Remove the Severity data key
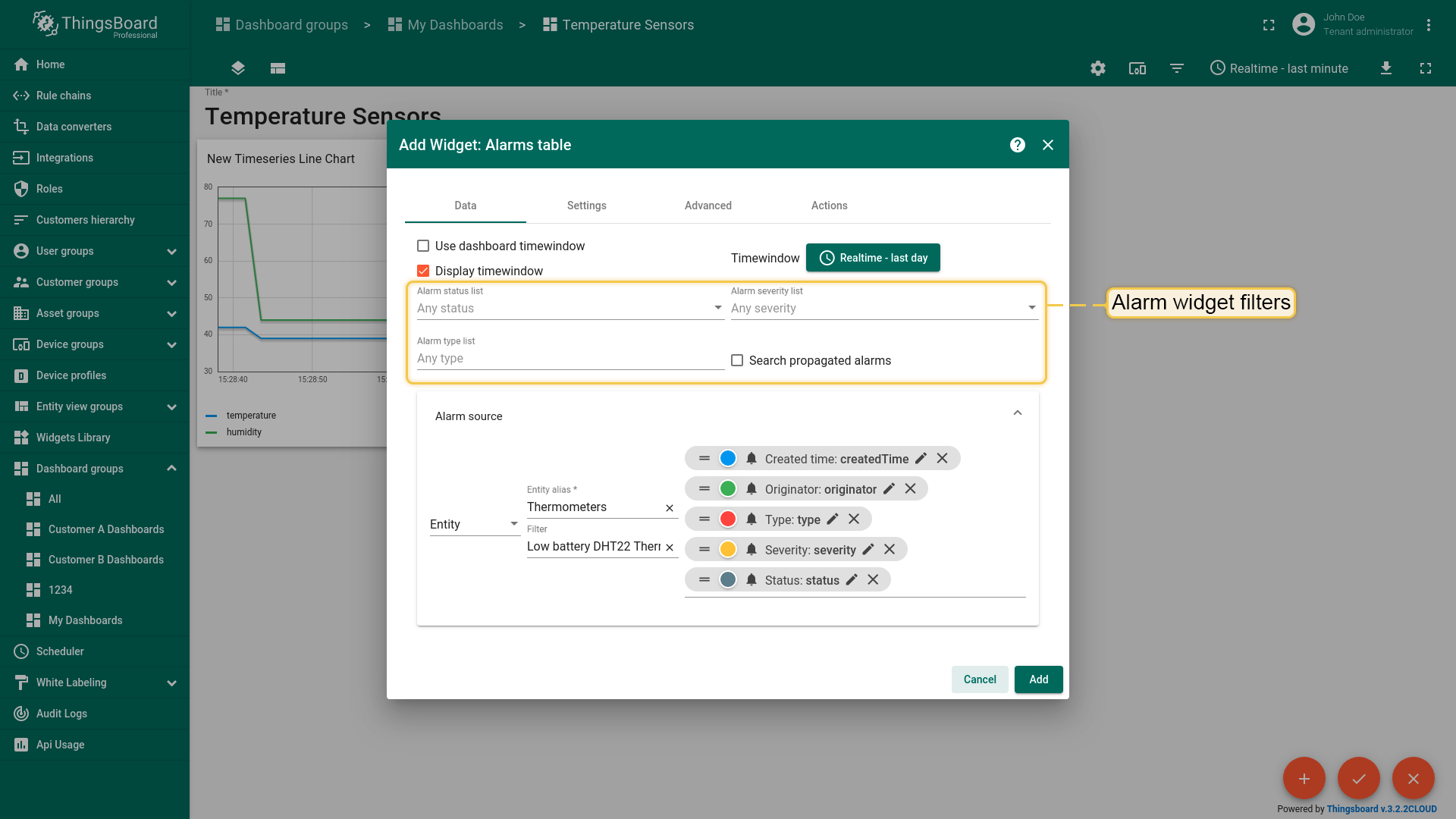The height and width of the screenshot is (819, 1456). 890,549
